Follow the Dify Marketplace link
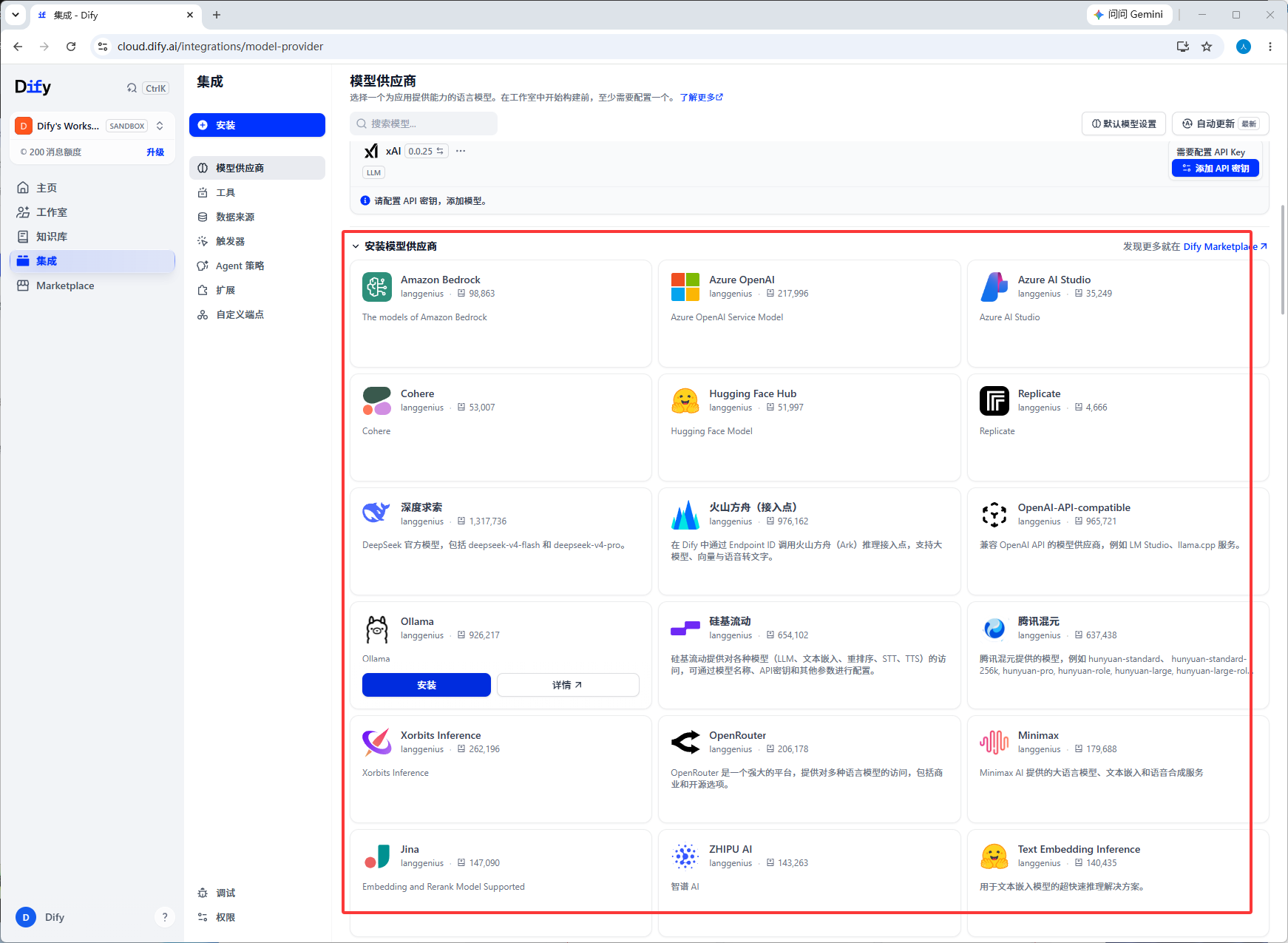This screenshot has width=1288, height=943. click(1225, 246)
